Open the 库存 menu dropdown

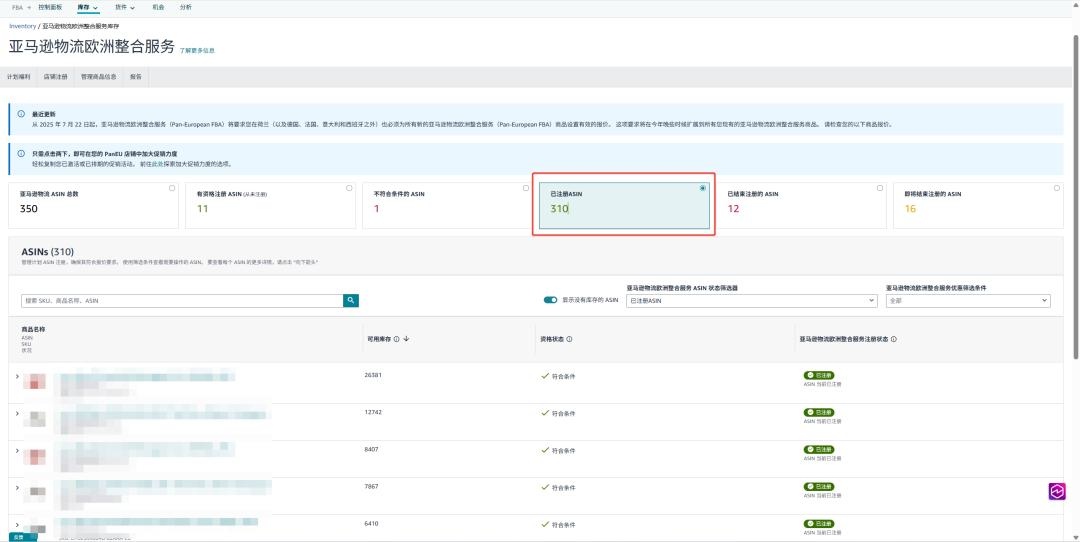tap(87, 8)
